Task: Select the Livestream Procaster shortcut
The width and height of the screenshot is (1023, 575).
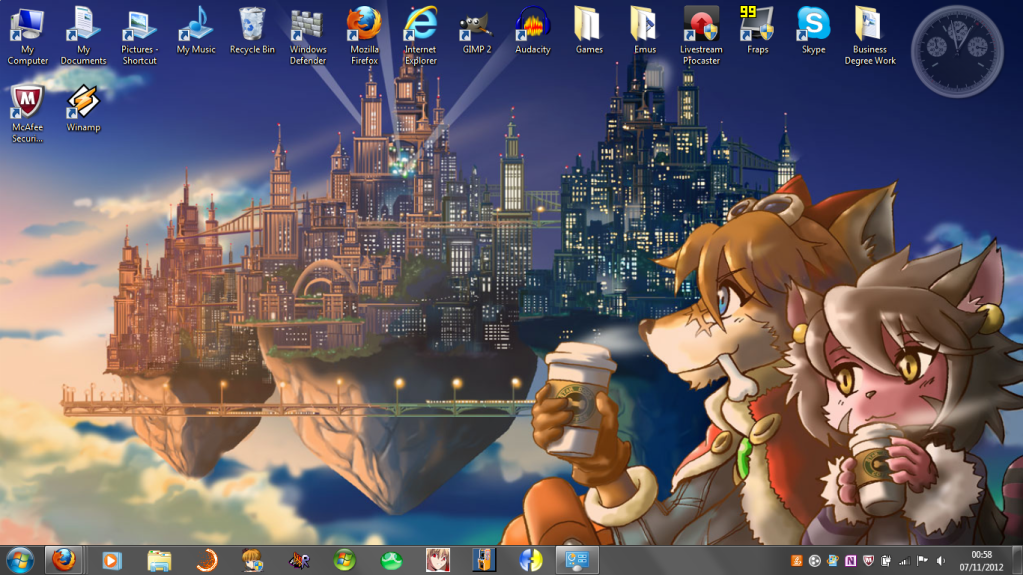Action: click(701, 36)
